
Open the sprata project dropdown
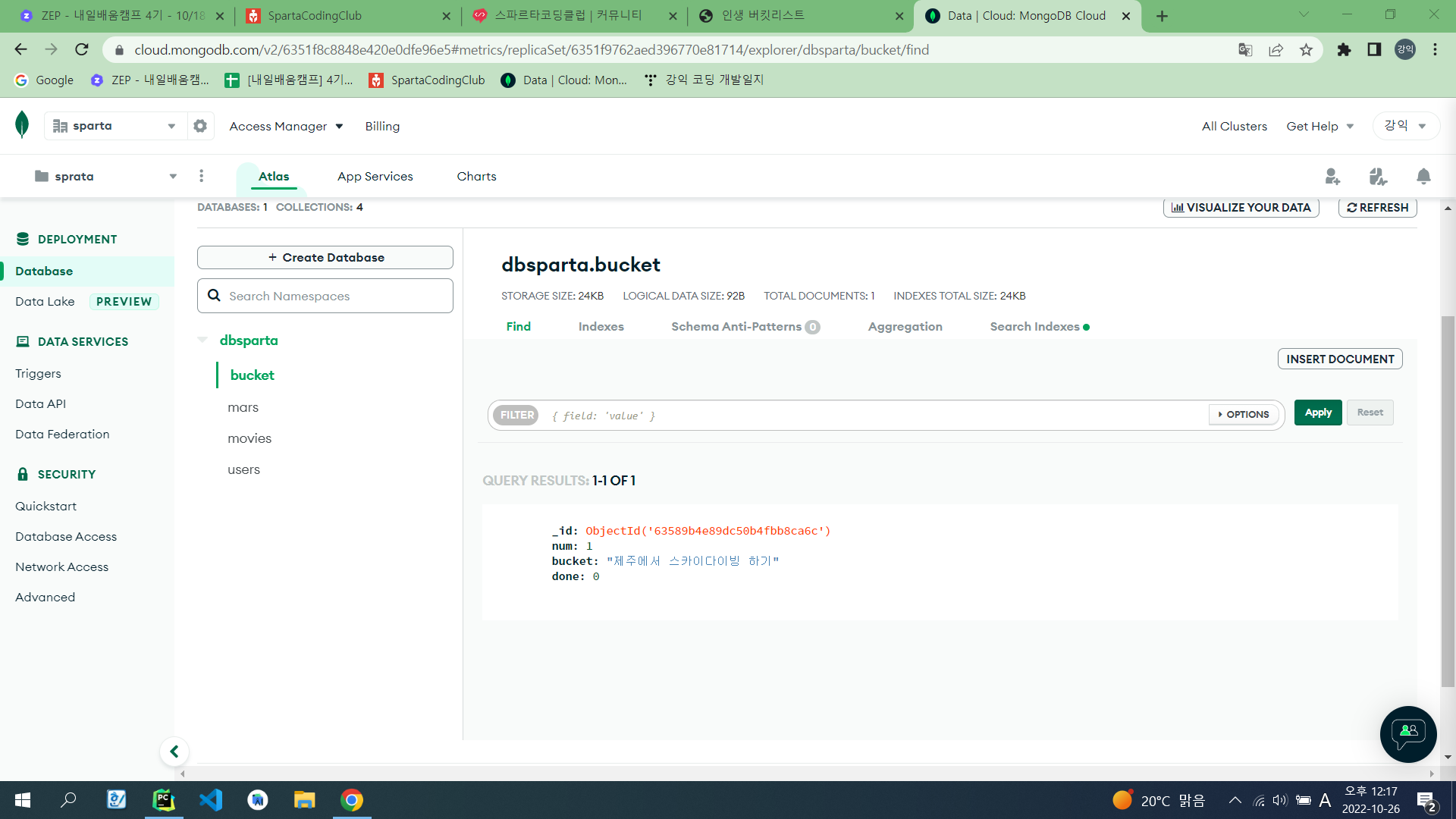[x=106, y=177]
